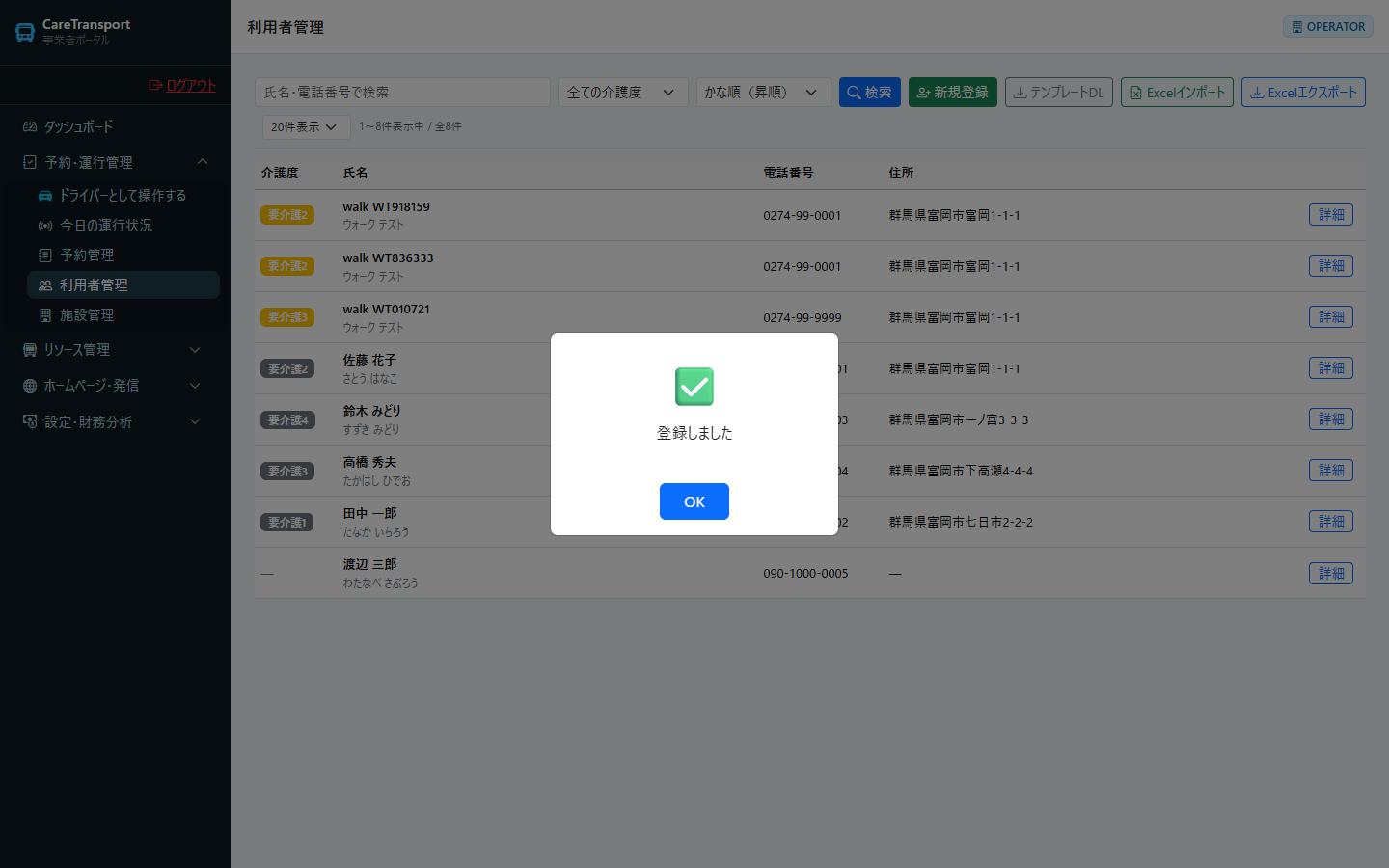1389x868 pixels.
Task: Collapse the 予約・運行管理 section chevron
Action: pos(202,162)
